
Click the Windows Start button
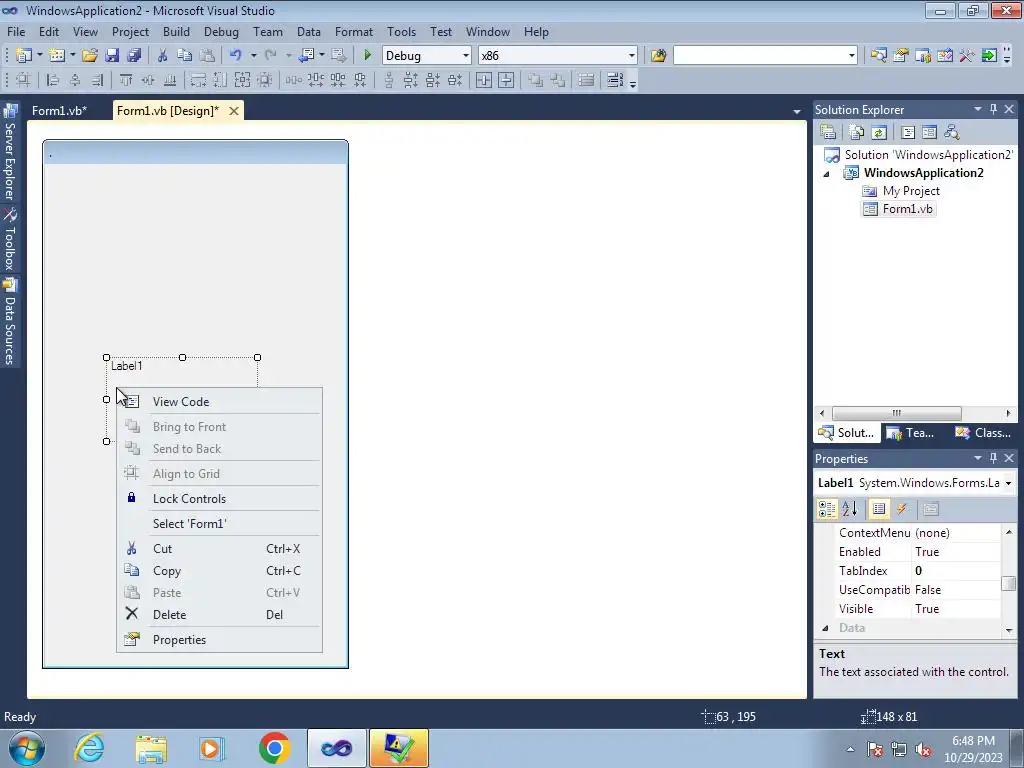point(27,748)
